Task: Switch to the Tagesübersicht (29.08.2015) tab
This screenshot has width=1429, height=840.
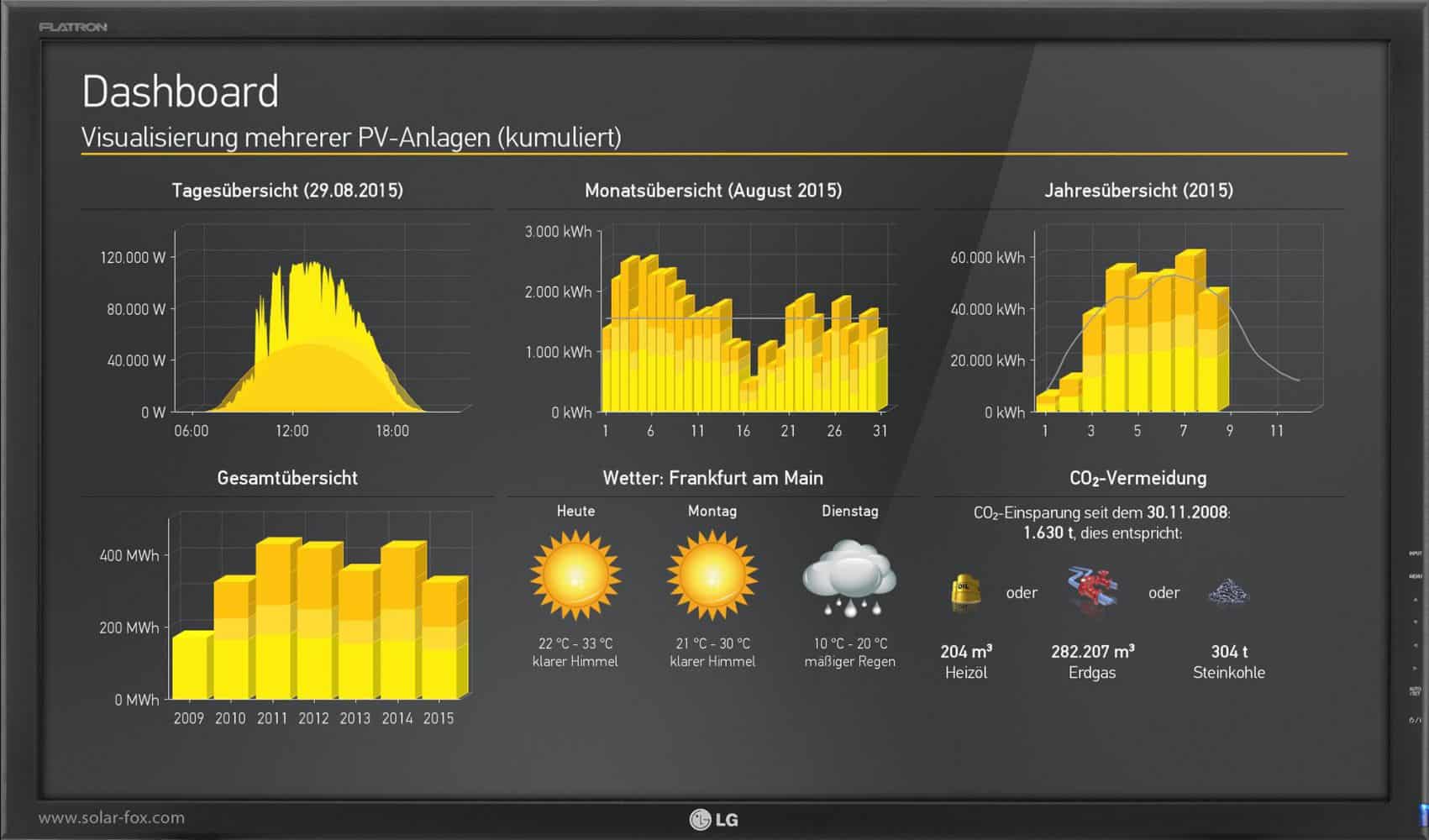Action: click(x=286, y=190)
